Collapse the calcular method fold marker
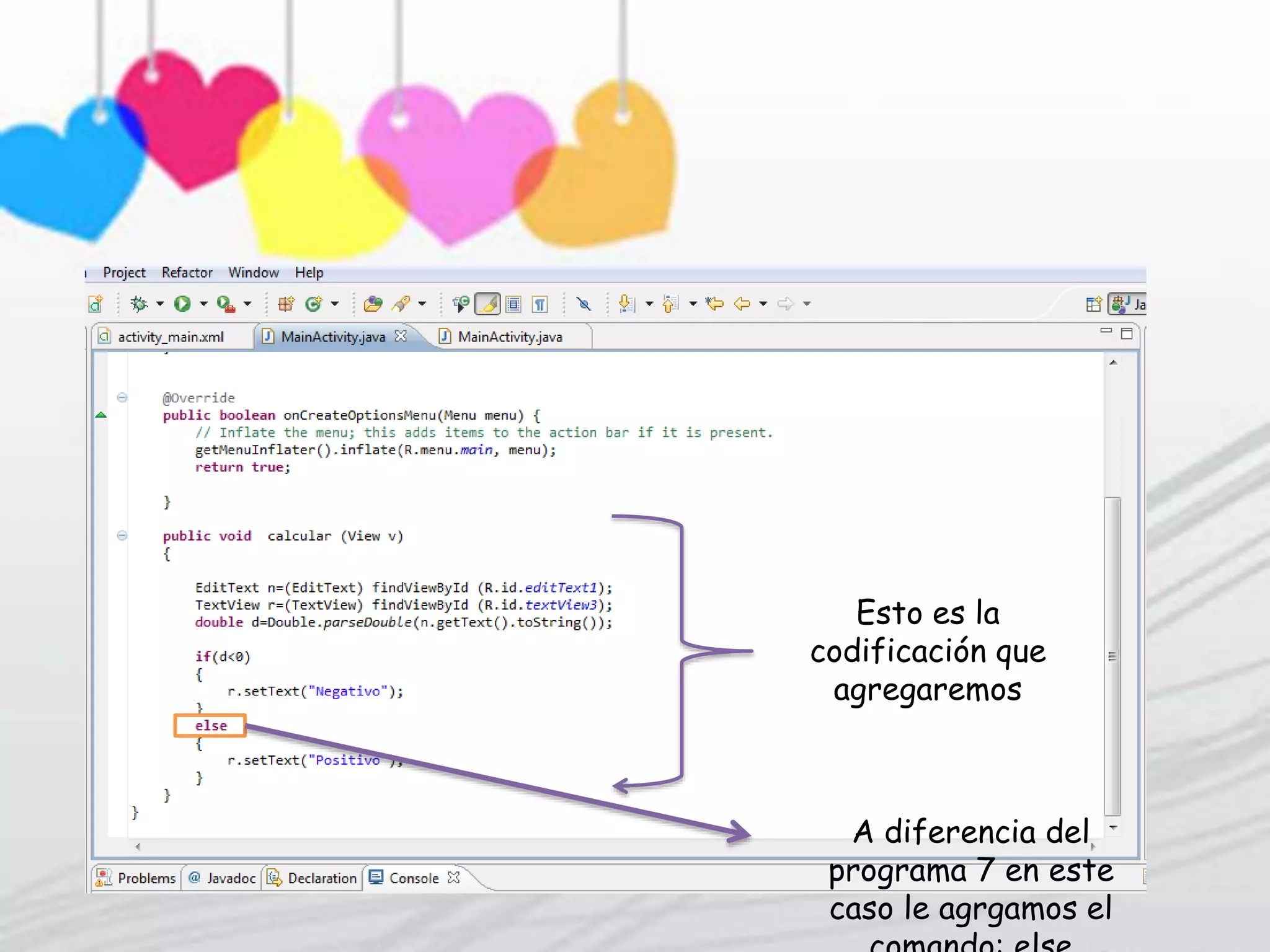Image resolution: width=1270 pixels, height=952 pixels. (x=122, y=535)
